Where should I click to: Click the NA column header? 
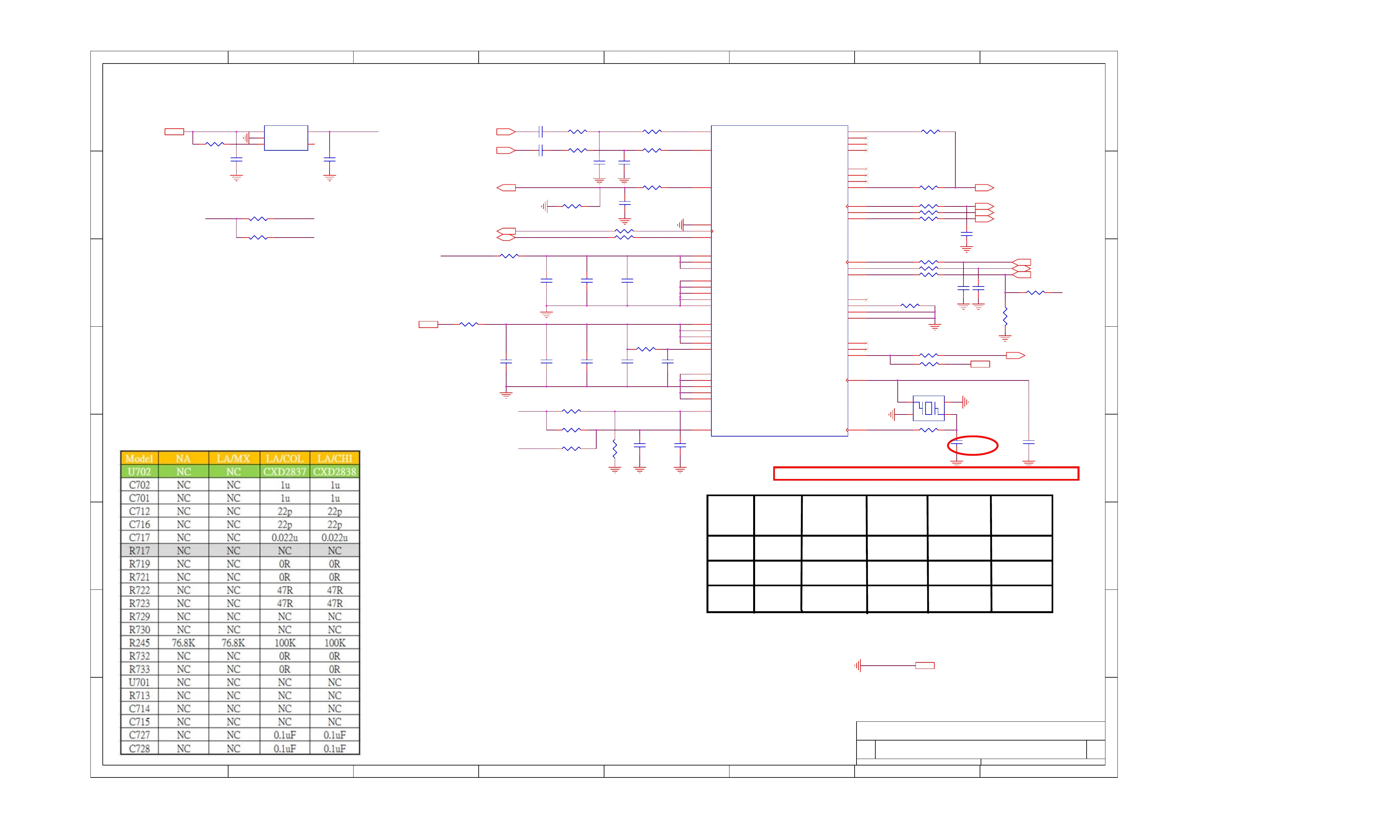[x=183, y=458]
